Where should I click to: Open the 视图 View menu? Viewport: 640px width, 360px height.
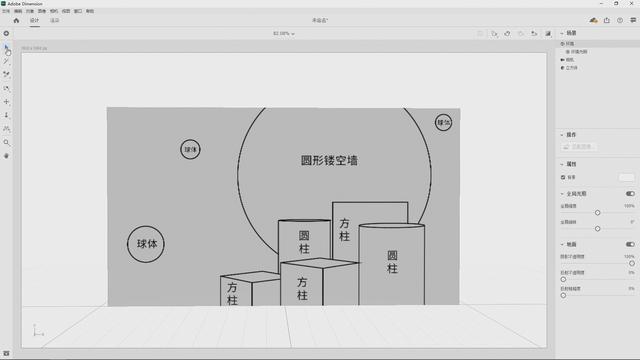[x=66, y=11]
